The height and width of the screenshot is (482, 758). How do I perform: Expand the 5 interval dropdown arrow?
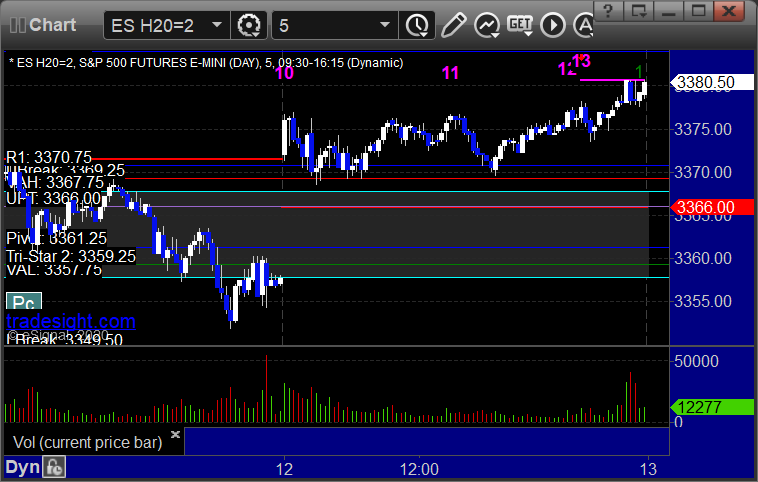(385, 24)
